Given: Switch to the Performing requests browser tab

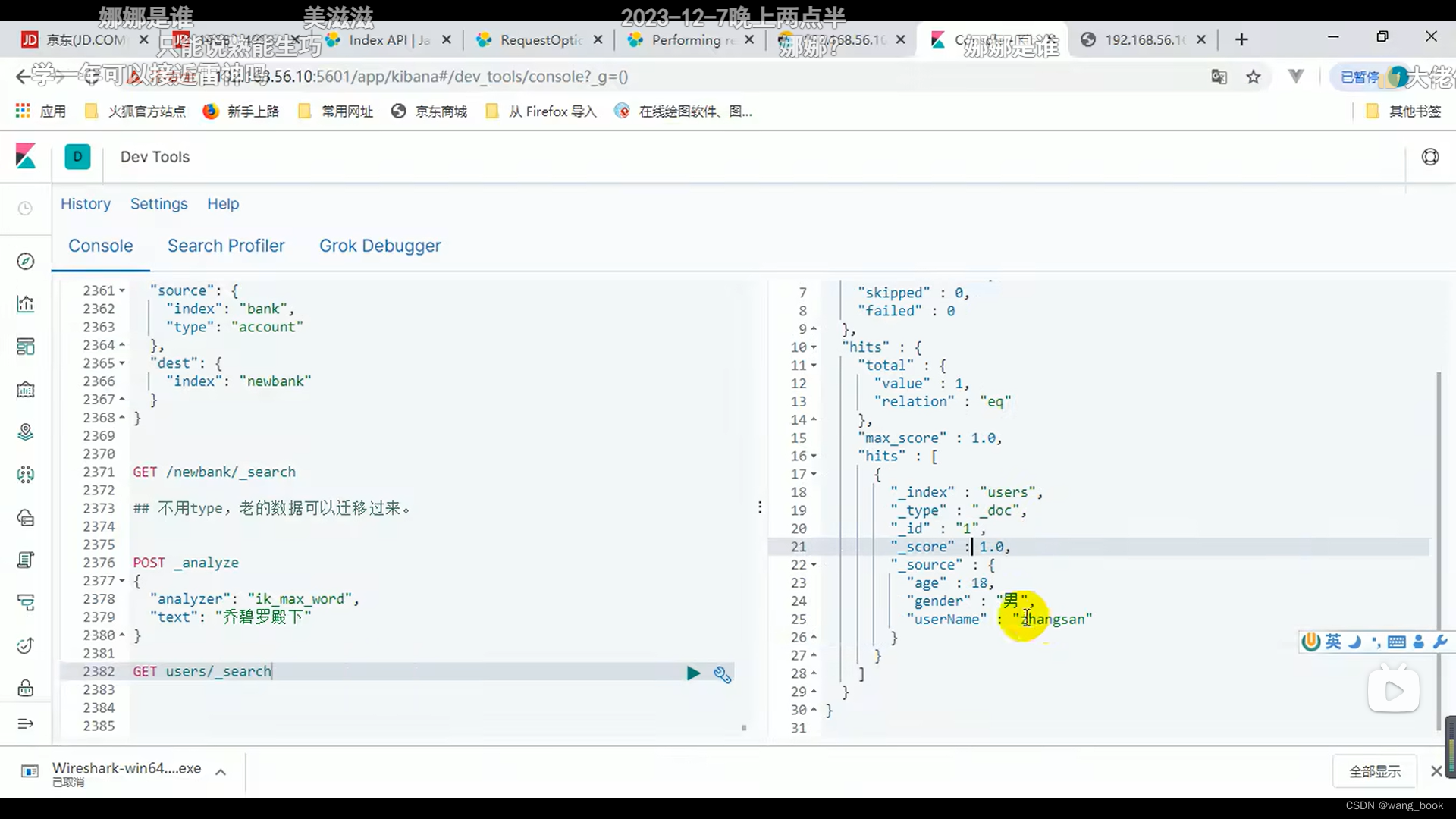Looking at the screenshot, I should click(692, 39).
